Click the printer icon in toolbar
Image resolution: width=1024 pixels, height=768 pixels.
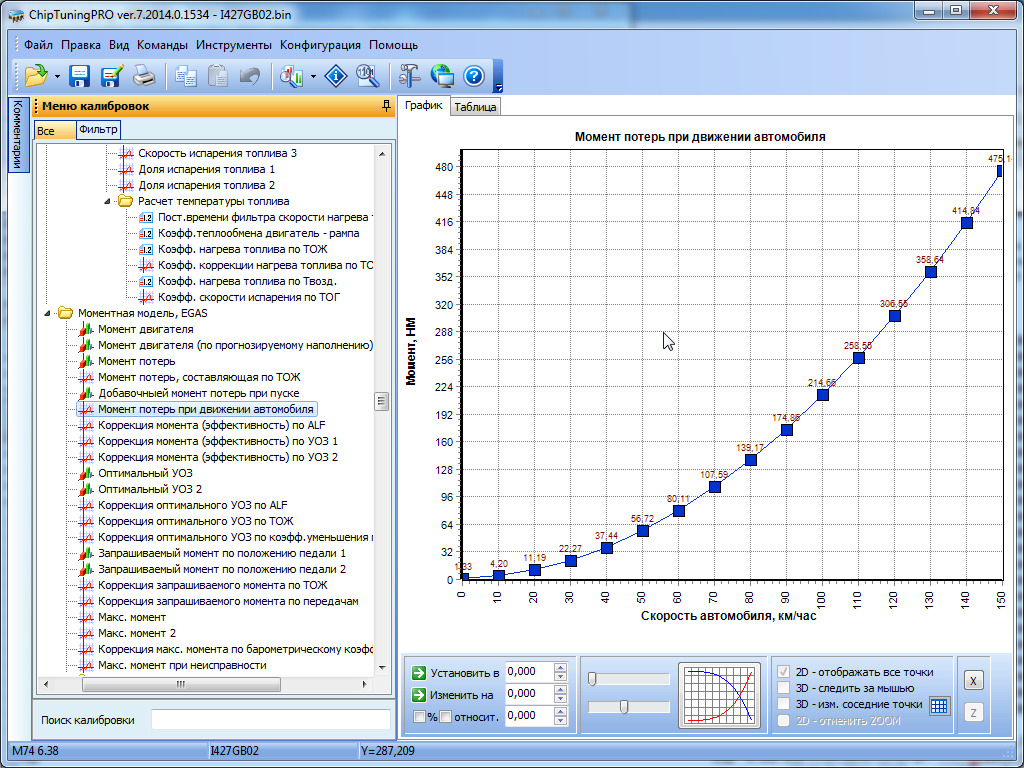tap(145, 75)
